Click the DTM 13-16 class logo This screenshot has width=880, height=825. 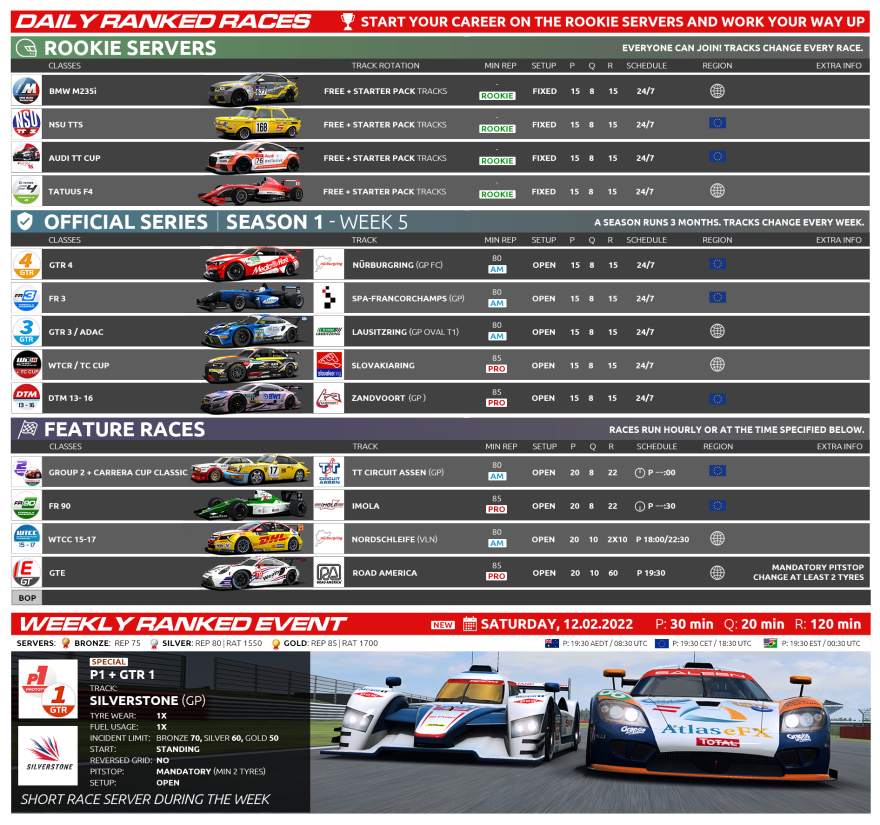[x=26, y=398]
